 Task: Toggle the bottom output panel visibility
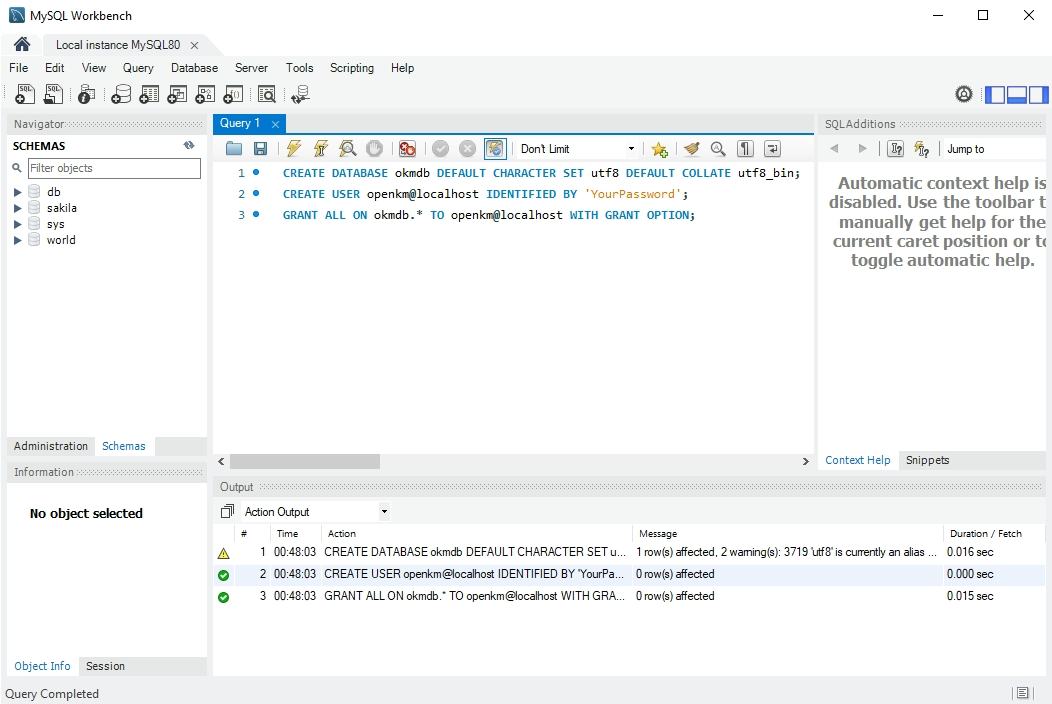click(1017, 95)
